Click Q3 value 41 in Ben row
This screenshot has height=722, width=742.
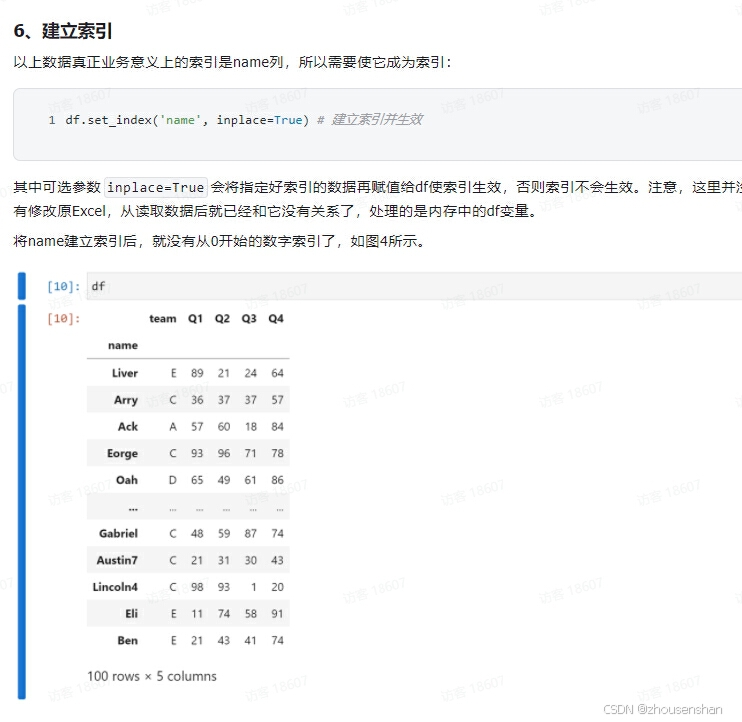point(250,641)
